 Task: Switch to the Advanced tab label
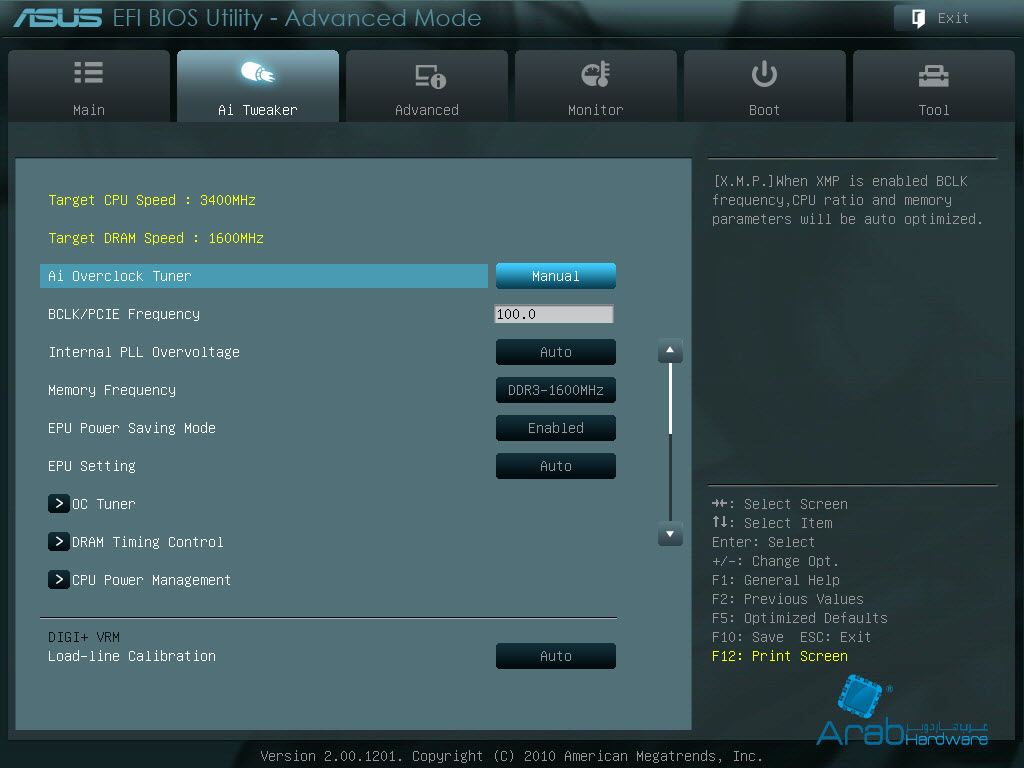(x=427, y=110)
